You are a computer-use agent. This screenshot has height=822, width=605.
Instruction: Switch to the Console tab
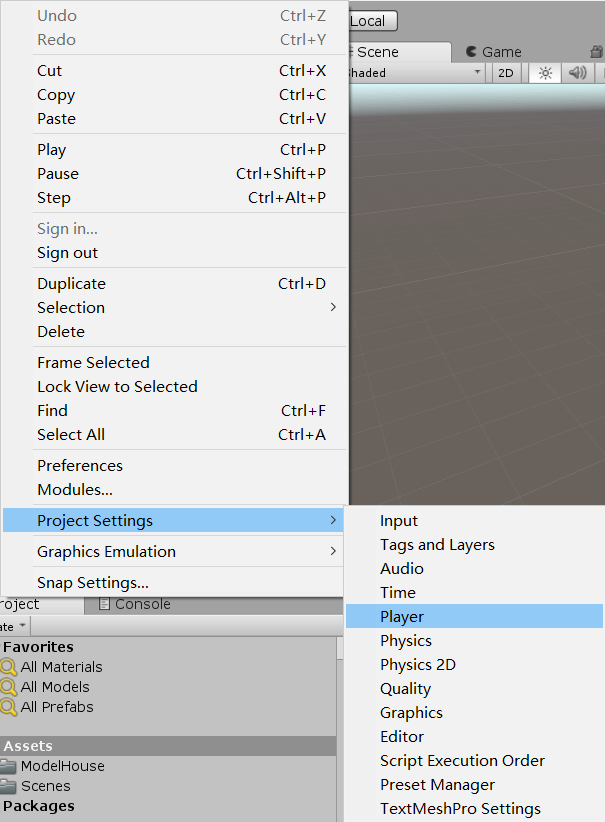[x=135, y=604]
